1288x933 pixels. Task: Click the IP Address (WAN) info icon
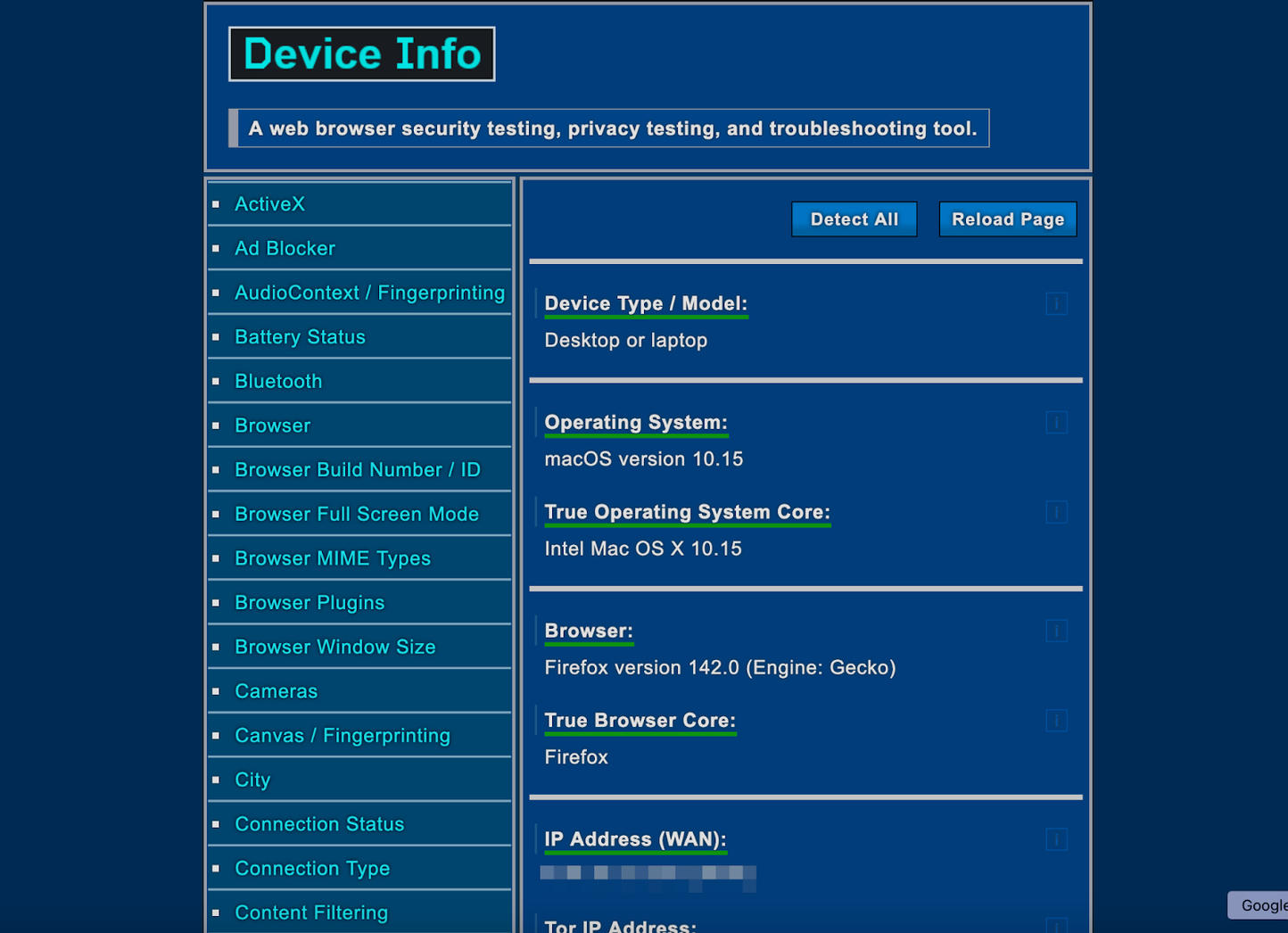[x=1056, y=839]
